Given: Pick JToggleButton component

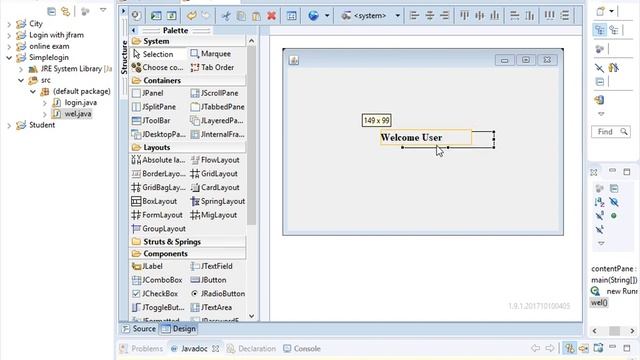Looking at the screenshot, I should tap(158, 307).
